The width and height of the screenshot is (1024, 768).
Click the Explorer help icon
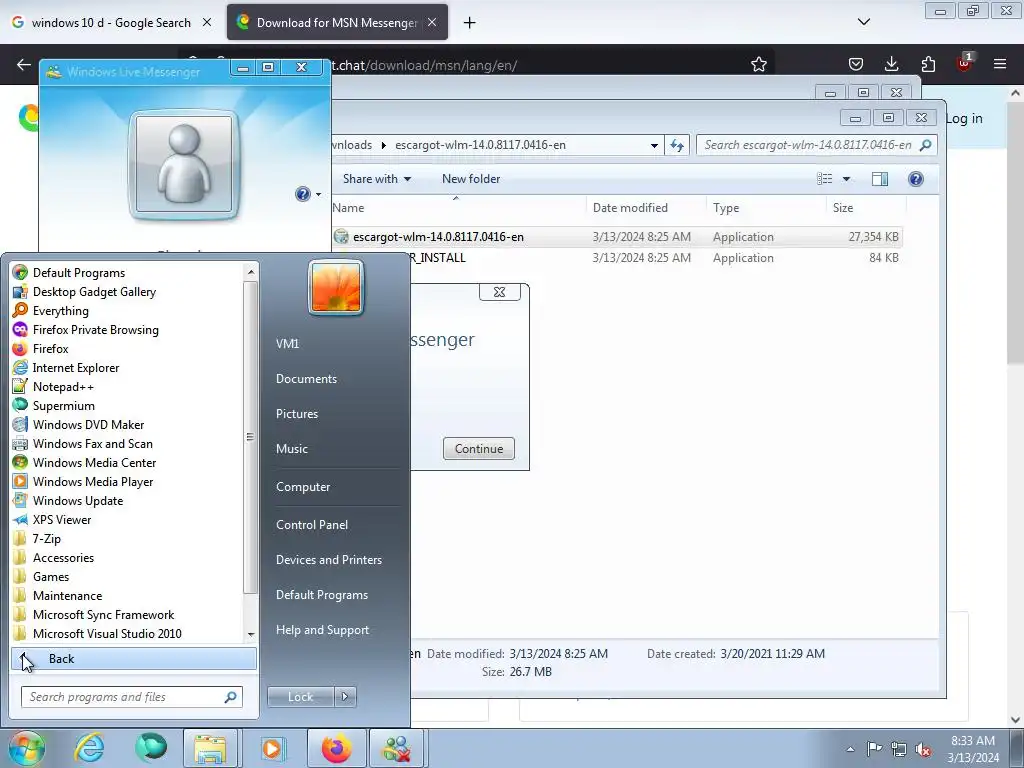916,179
